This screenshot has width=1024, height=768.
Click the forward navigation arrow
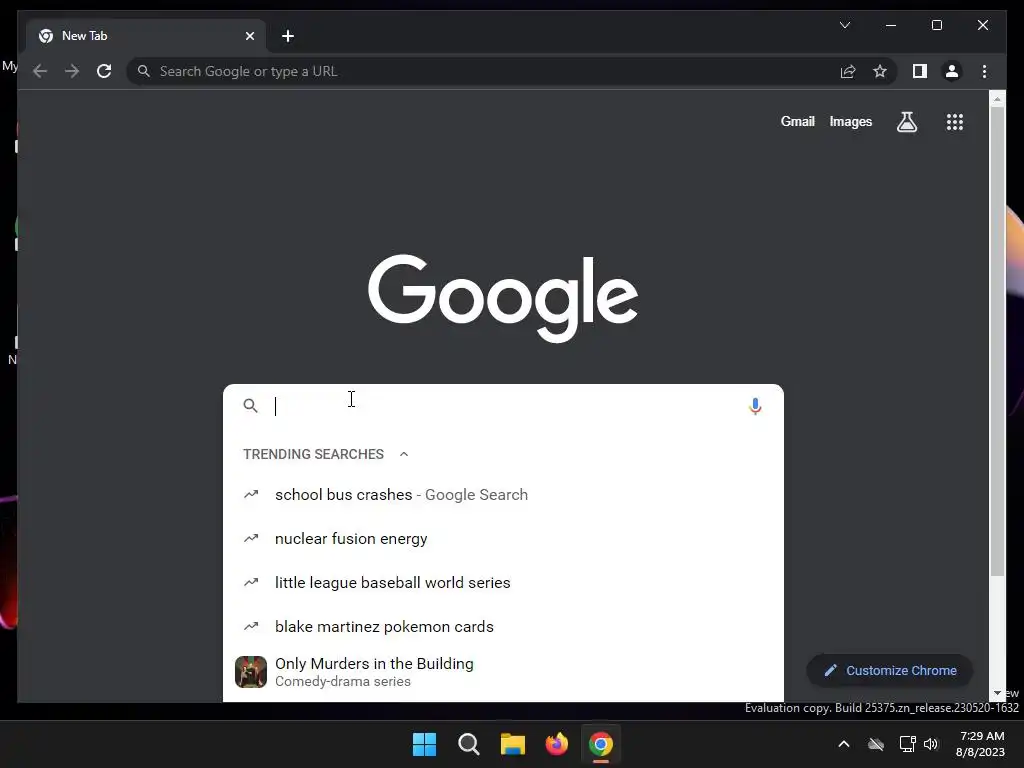pyautogui.click(x=72, y=71)
